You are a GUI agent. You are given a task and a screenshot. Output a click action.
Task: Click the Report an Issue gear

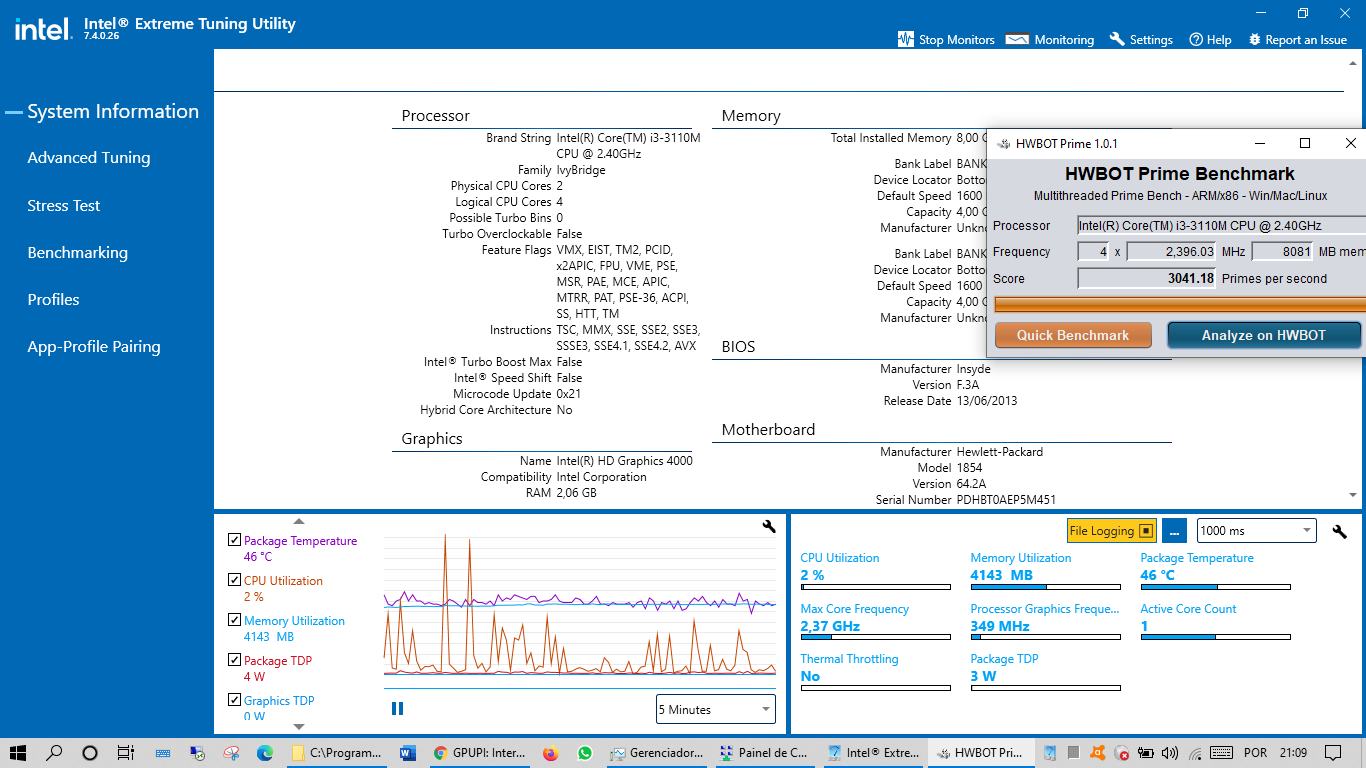pos(1255,39)
